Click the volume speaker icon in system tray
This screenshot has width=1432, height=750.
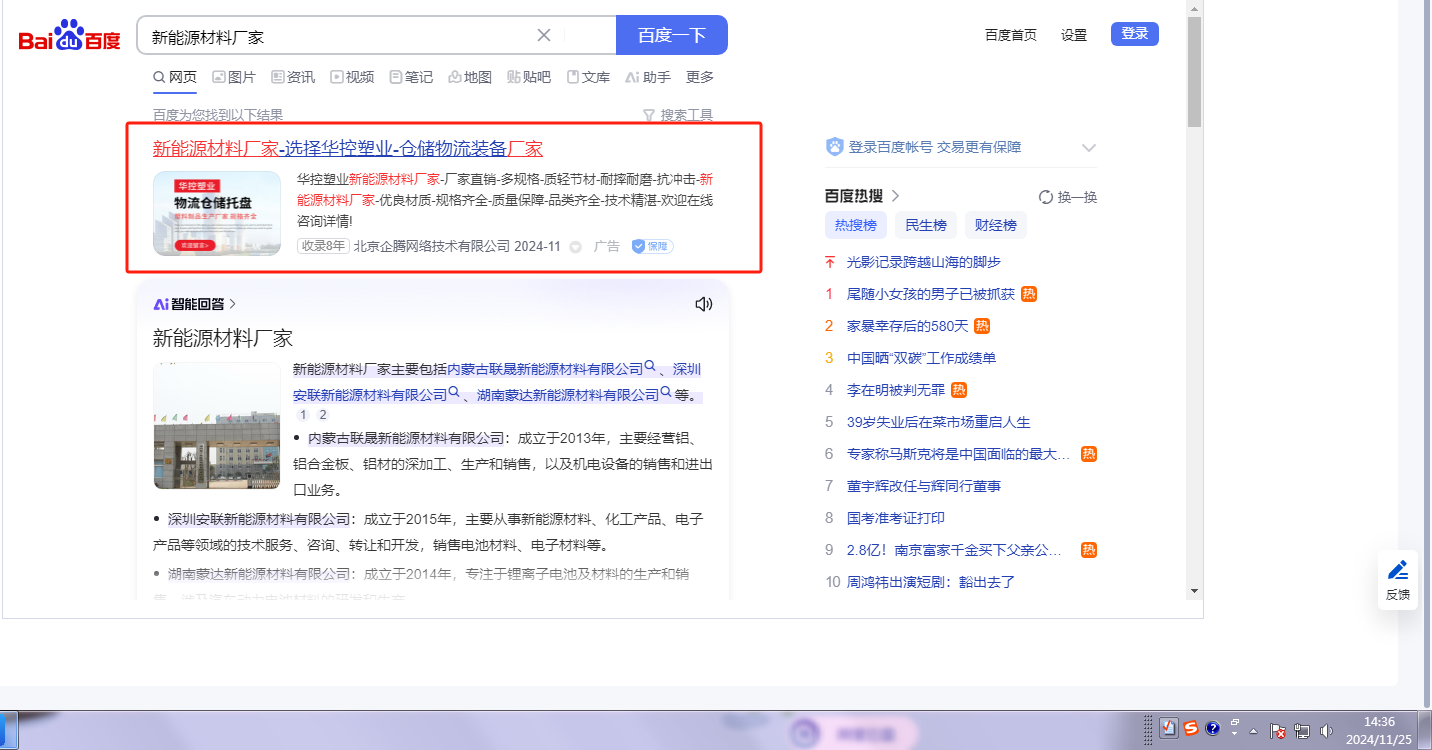click(1326, 731)
